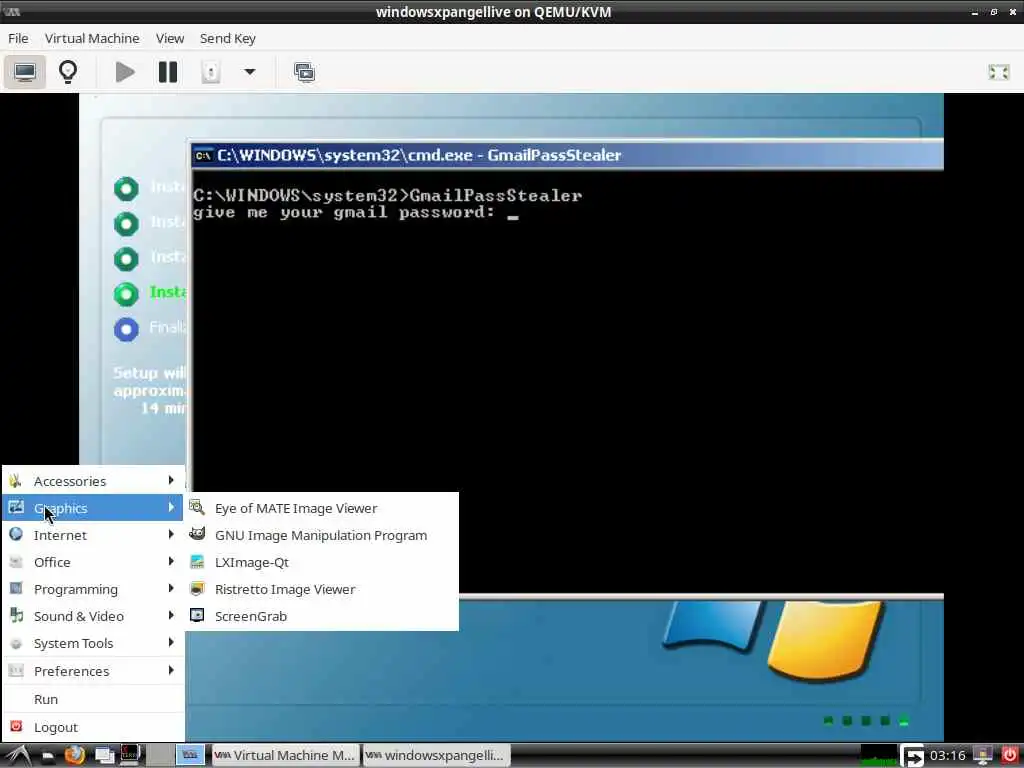Click the Preferences submenu arrow
The width and height of the screenshot is (1024, 768).
pyautogui.click(x=171, y=670)
